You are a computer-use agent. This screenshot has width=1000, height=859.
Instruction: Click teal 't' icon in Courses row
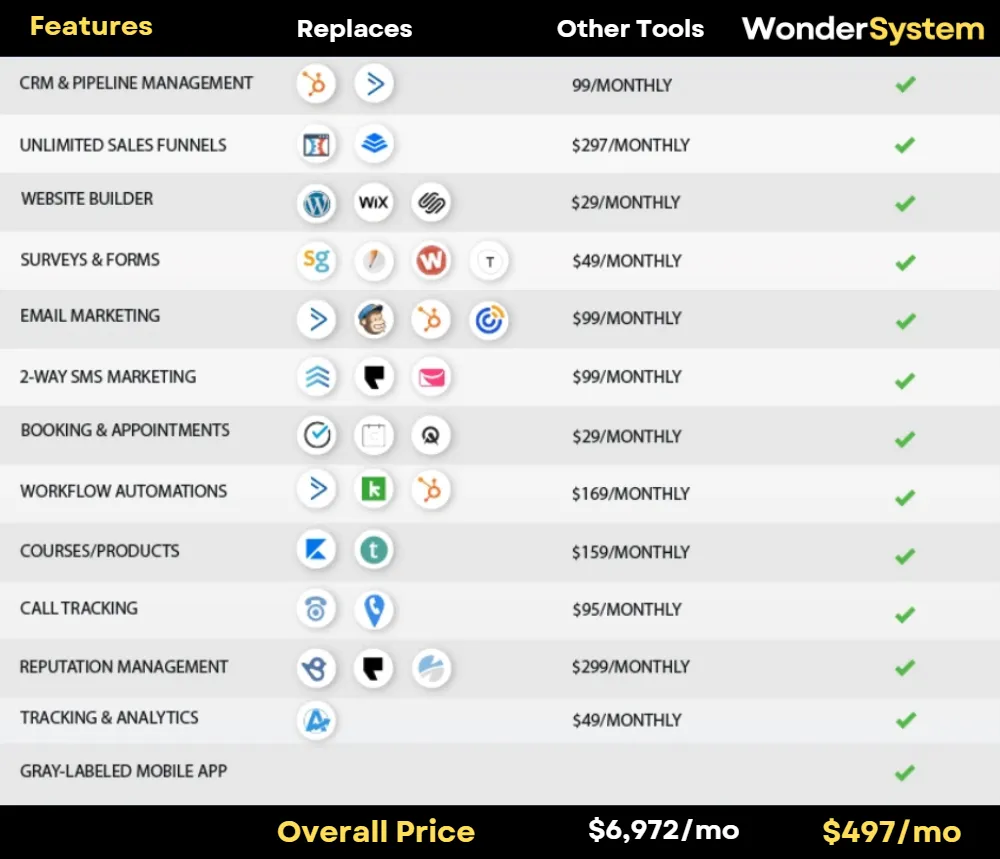pos(374,549)
